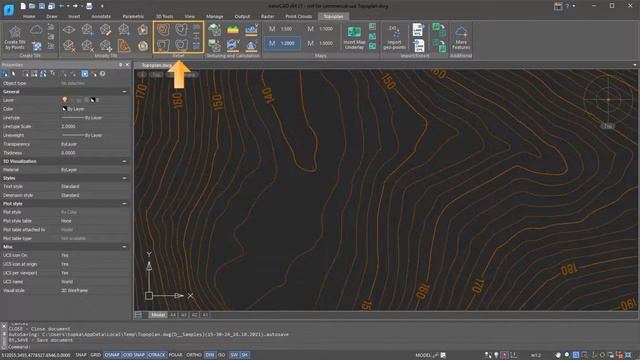Collapse the 3D Visualization properties section

(x=124, y=161)
